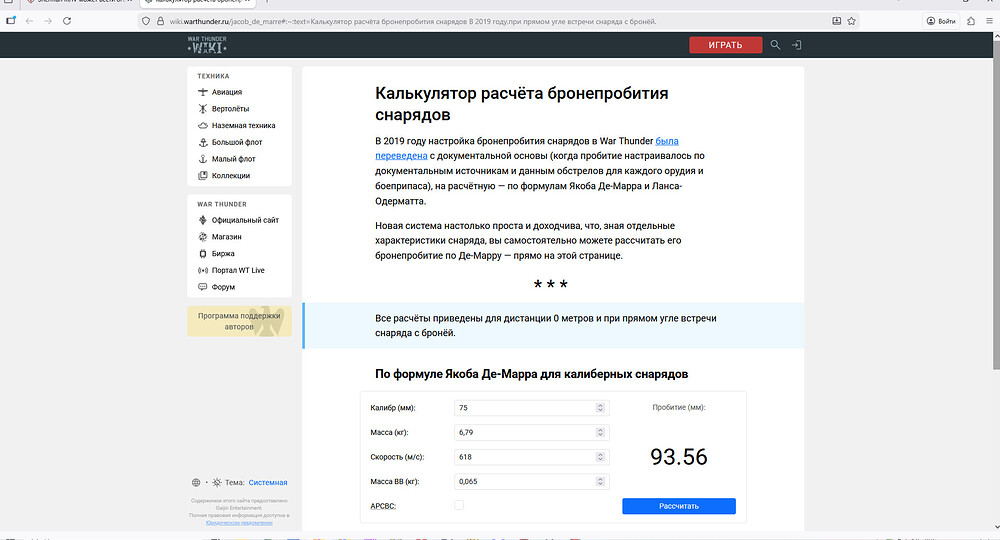Open the Тема Системная theme selector
This screenshot has height=540, width=1000.
[x=267, y=482]
